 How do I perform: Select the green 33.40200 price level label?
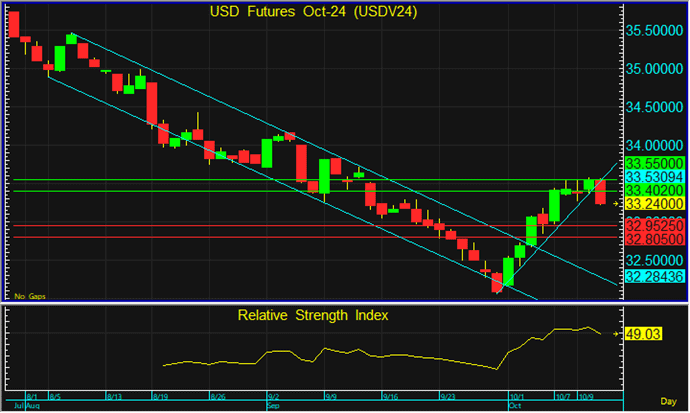[654, 190]
